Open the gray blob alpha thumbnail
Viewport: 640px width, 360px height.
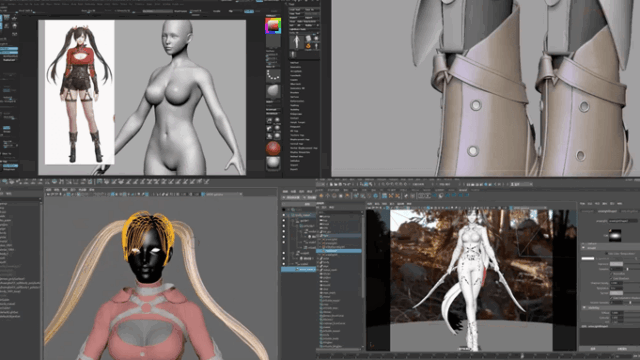pos(273,91)
